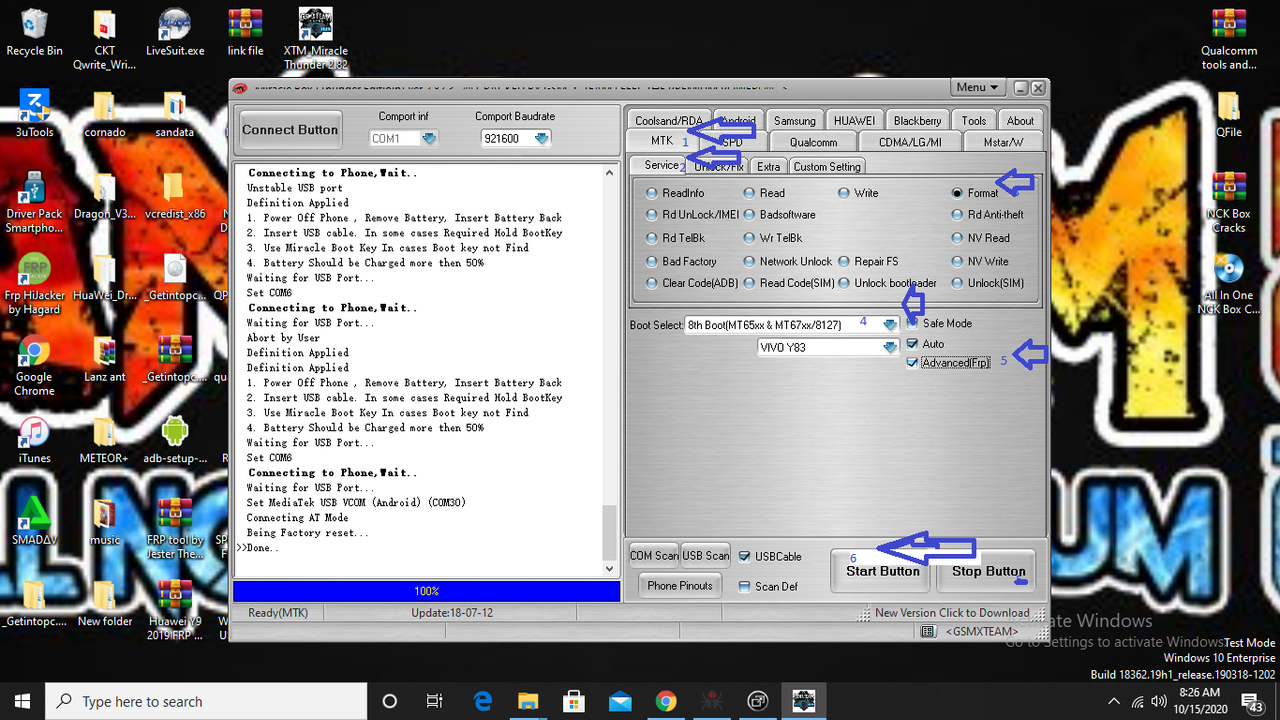The image size is (1280, 720).
Task: Click the Start Button
Action: 882,571
